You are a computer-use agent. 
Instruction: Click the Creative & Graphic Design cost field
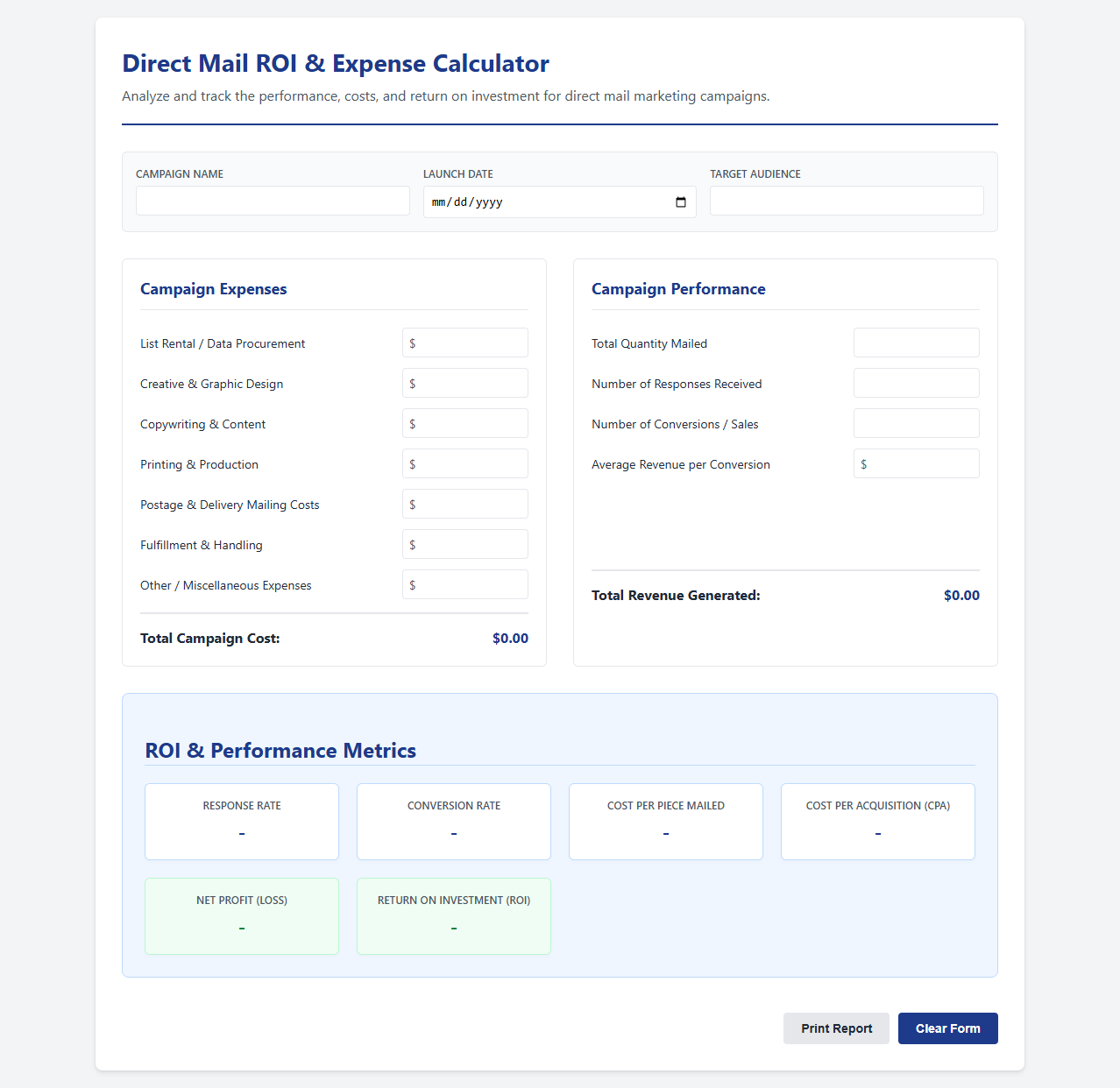click(x=465, y=383)
